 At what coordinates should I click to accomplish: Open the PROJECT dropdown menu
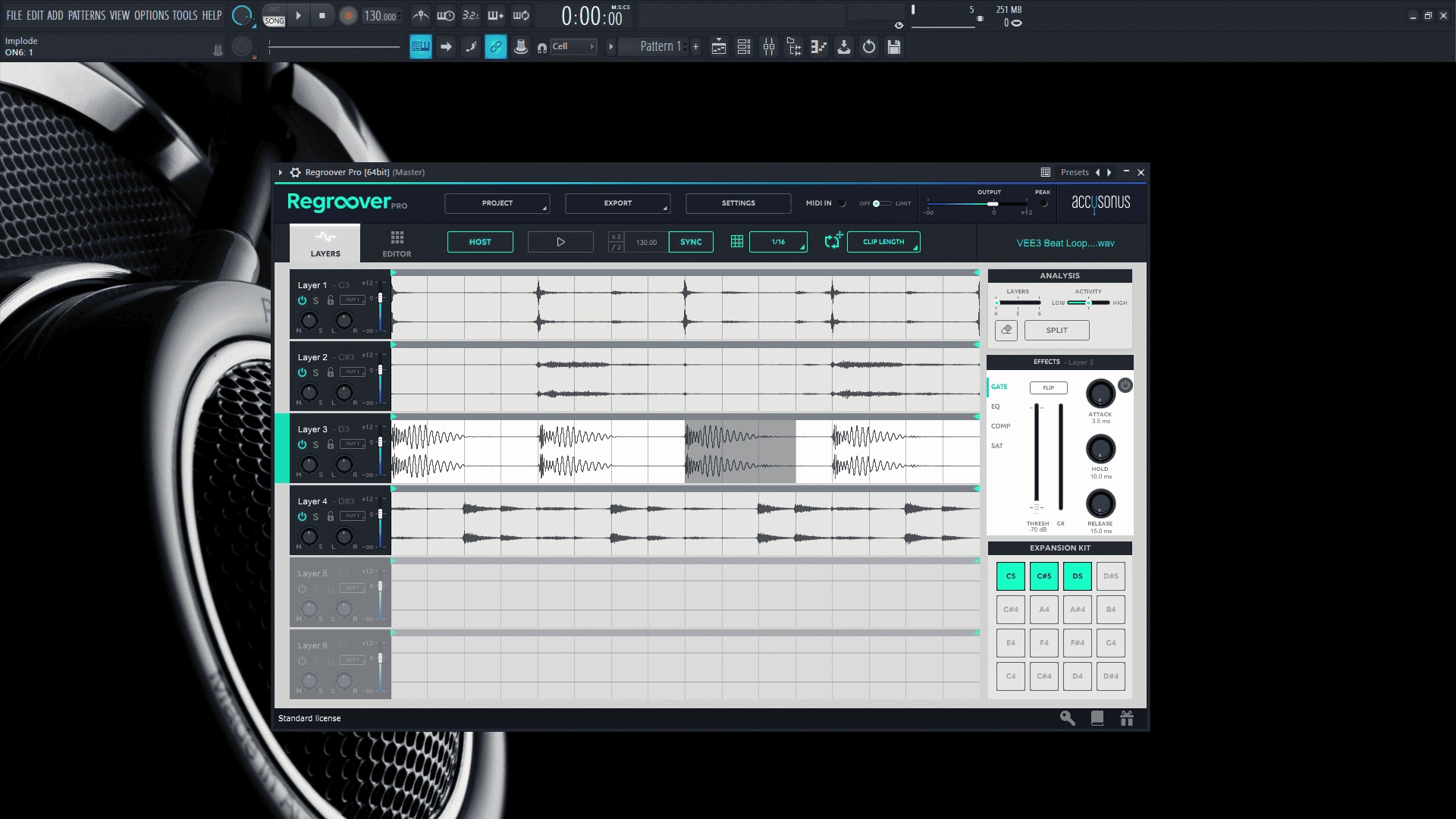coord(497,203)
